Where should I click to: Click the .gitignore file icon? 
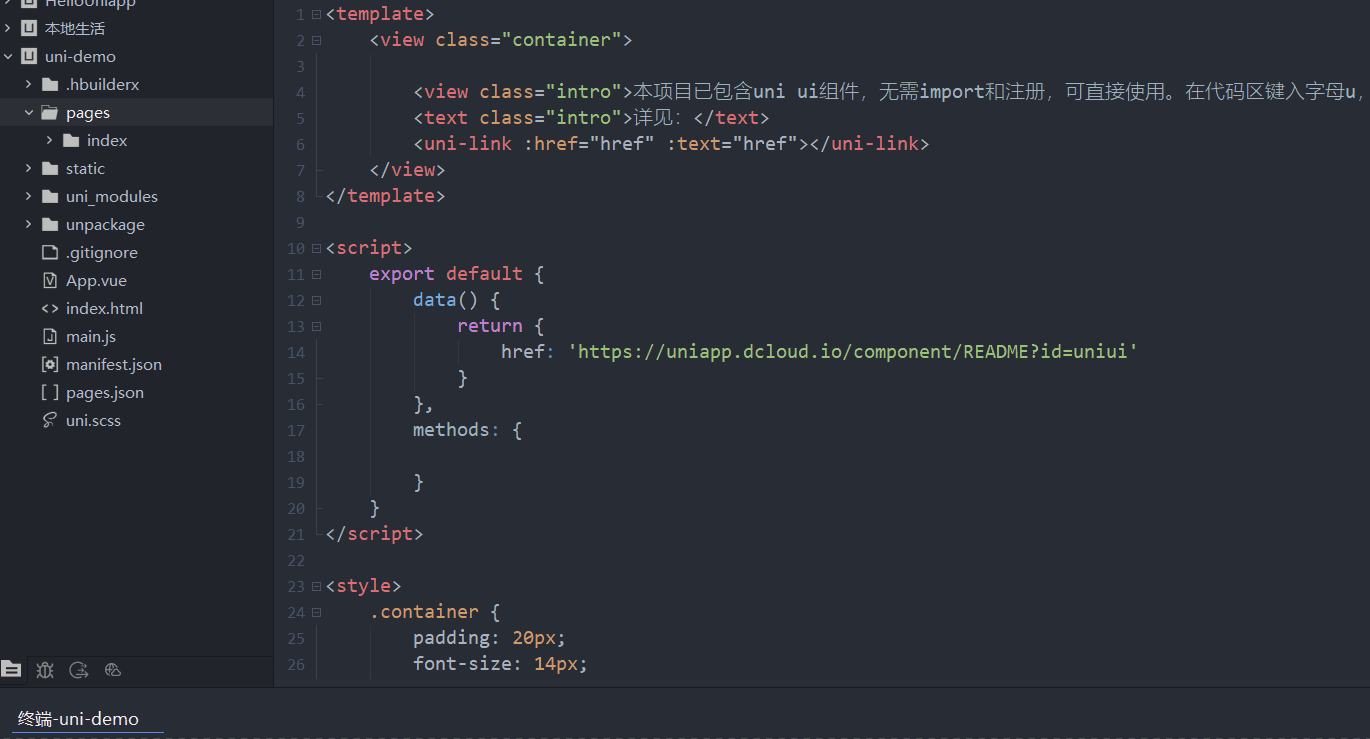50,252
